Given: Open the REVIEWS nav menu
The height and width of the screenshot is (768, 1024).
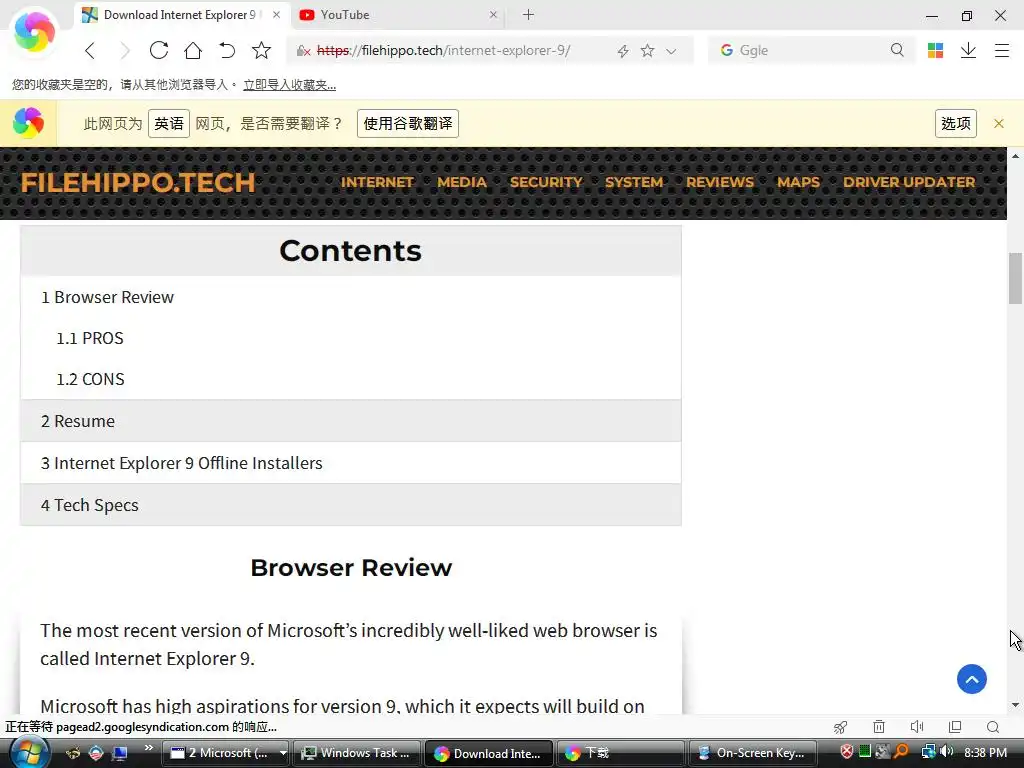Looking at the screenshot, I should click(720, 182).
